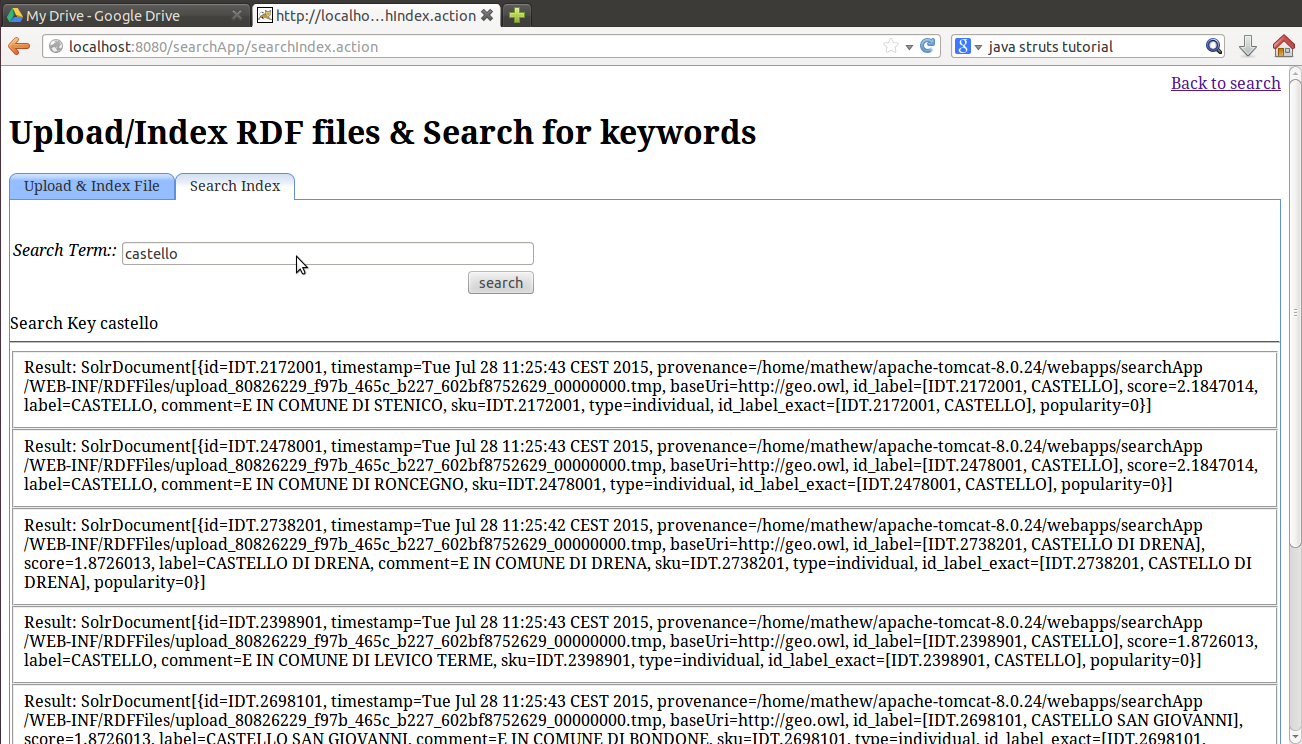
Task: Click the search magnifier icon in browser
Action: pyautogui.click(x=1214, y=46)
